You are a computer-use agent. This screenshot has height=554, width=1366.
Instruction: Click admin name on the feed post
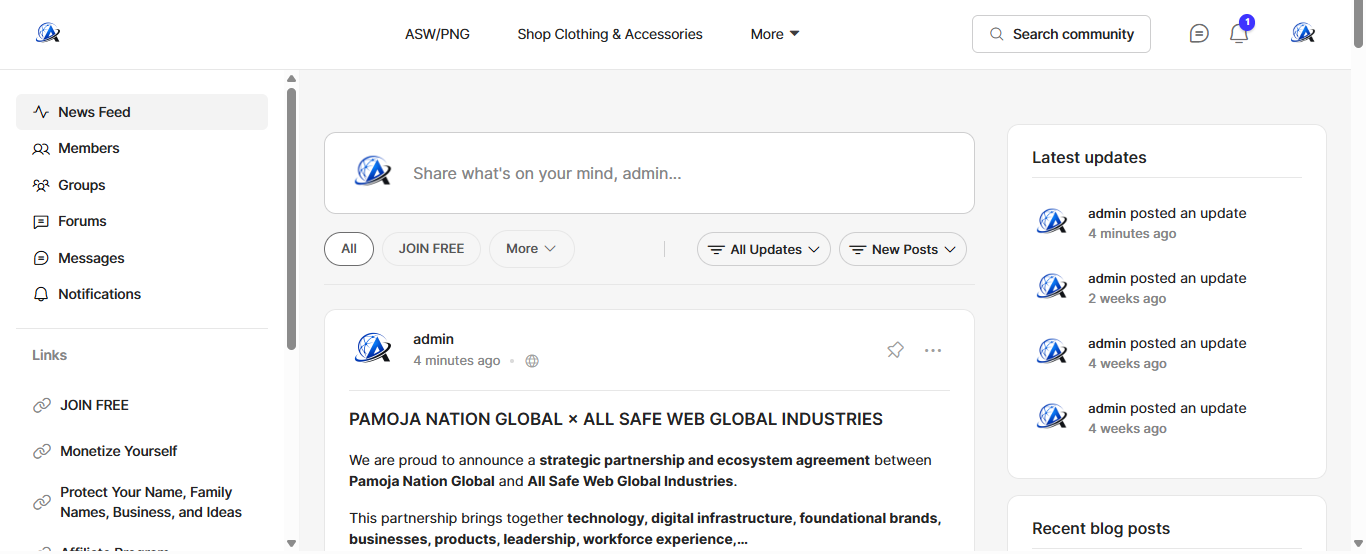pyautogui.click(x=433, y=339)
